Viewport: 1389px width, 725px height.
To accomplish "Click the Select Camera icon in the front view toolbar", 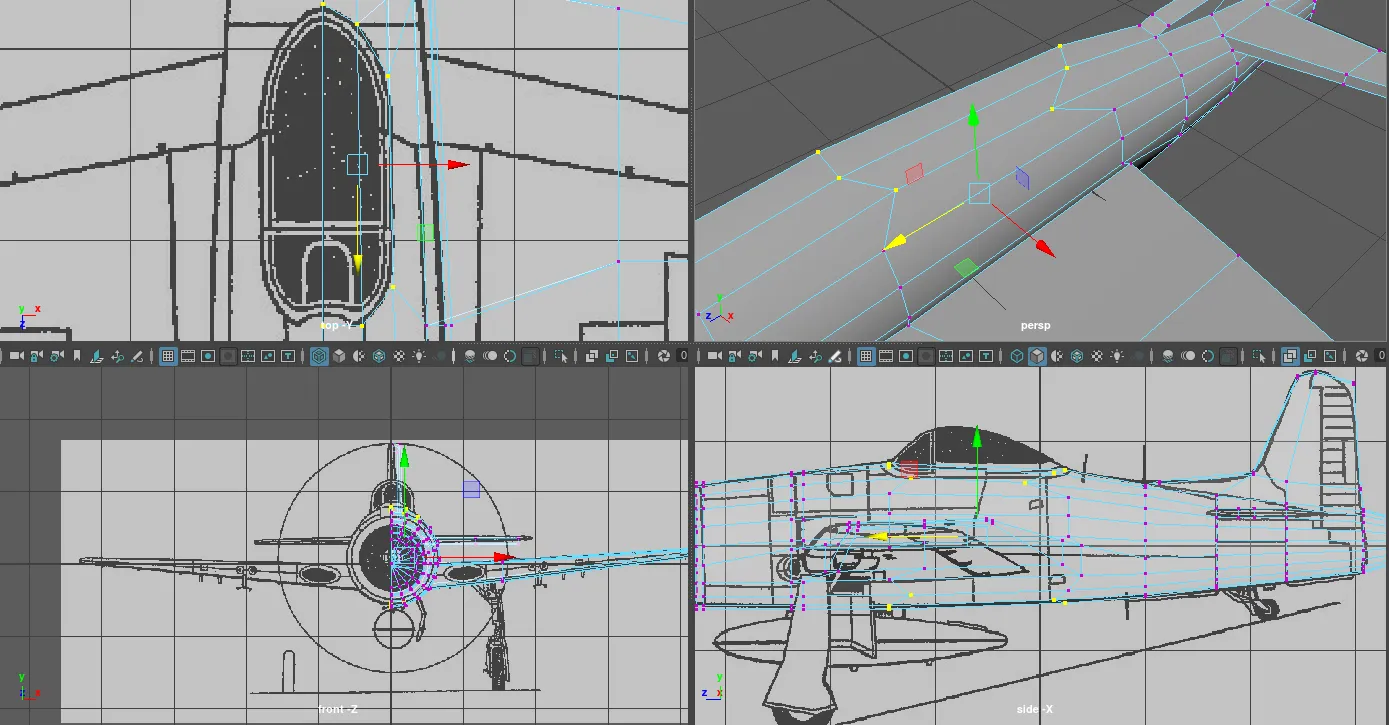I will 16,356.
